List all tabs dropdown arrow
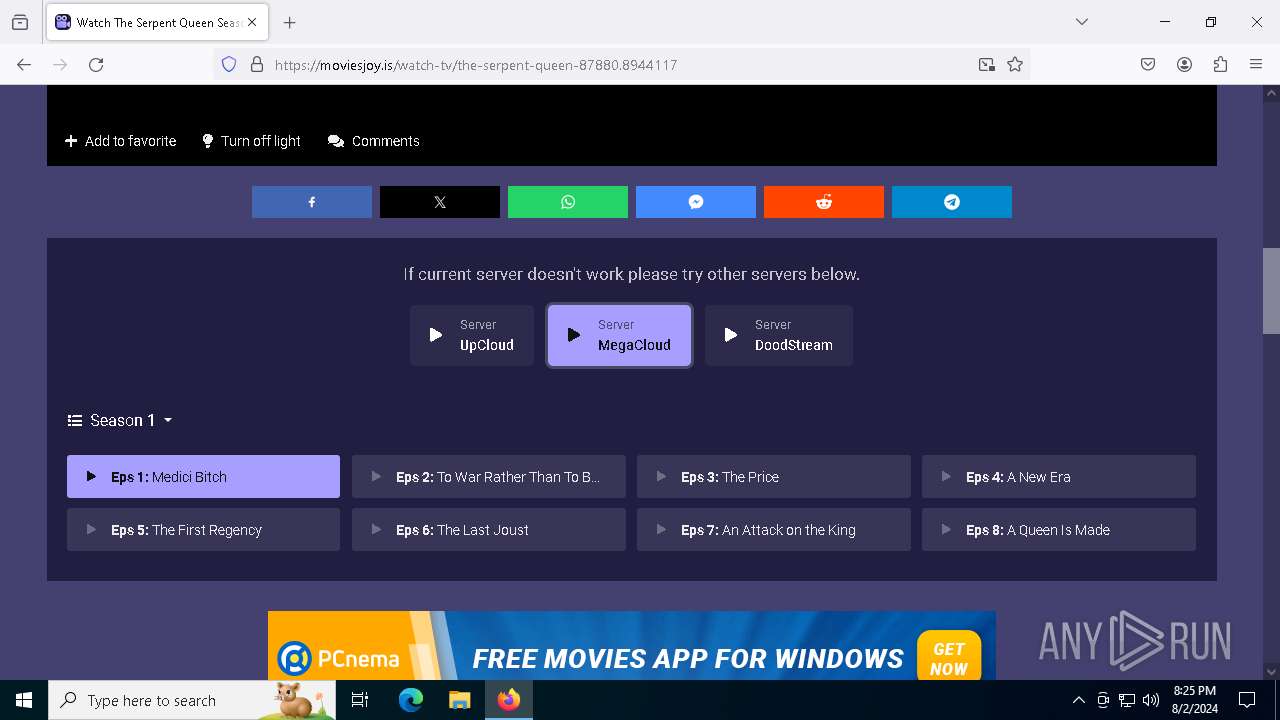1280x720 pixels. (1081, 22)
